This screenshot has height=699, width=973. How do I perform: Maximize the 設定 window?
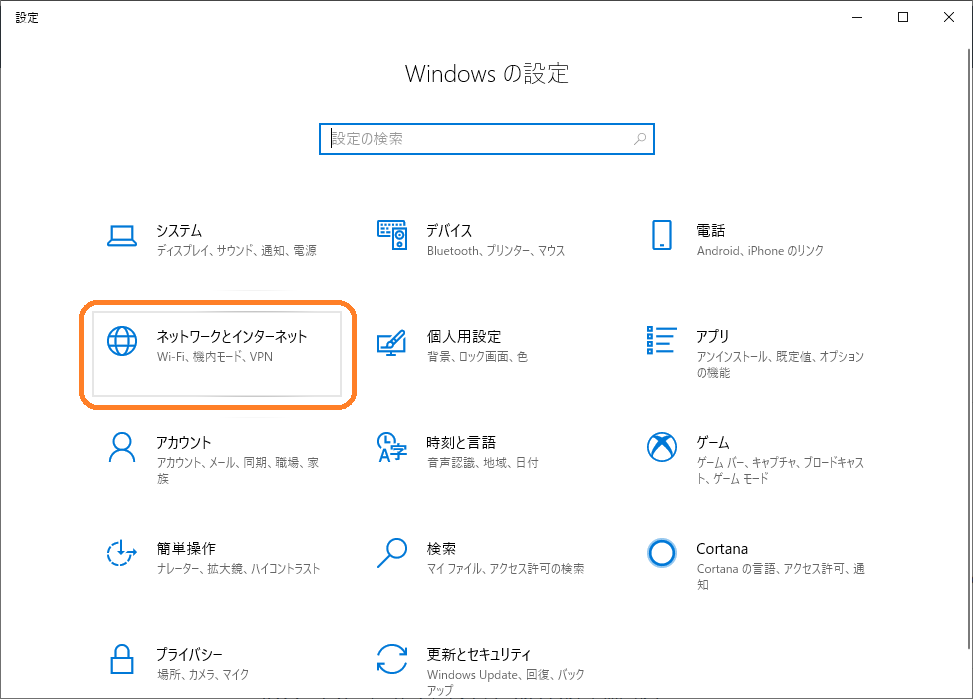903,17
